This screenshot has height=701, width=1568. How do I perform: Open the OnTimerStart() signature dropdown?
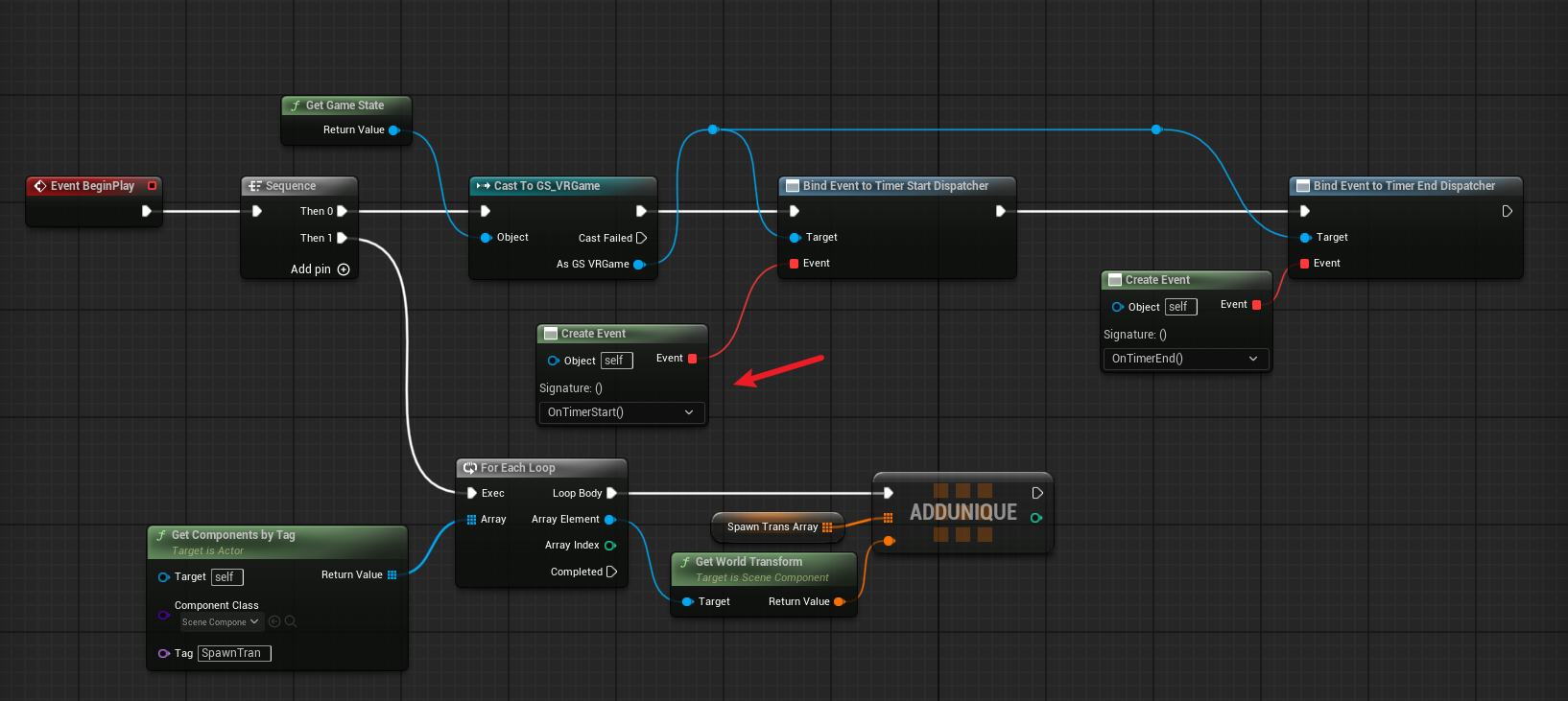pyautogui.click(x=621, y=412)
